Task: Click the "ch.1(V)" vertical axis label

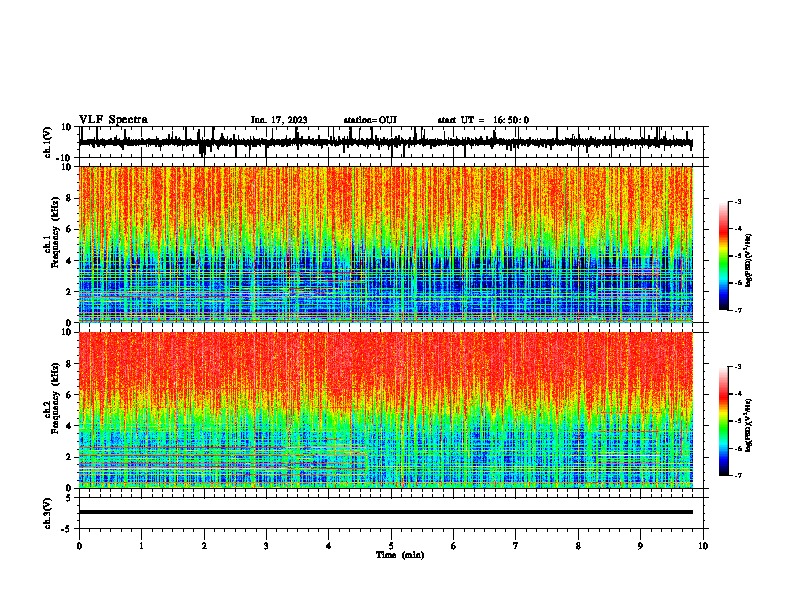Action: (x=48, y=142)
